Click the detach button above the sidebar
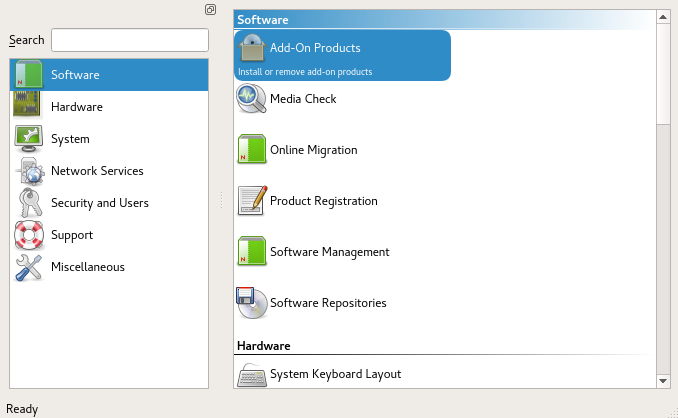The width and height of the screenshot is (678, 418). (210, 10)
